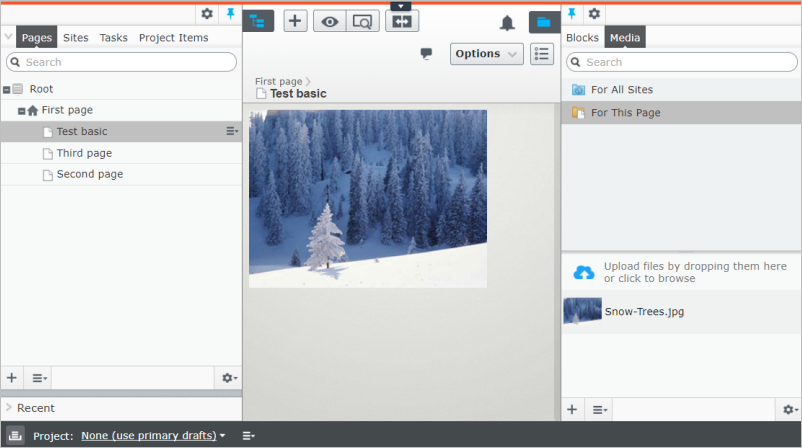Screen dimensions: 802x448
Task: Toggle the eye preview mode button
Action: tap(329, 21)
